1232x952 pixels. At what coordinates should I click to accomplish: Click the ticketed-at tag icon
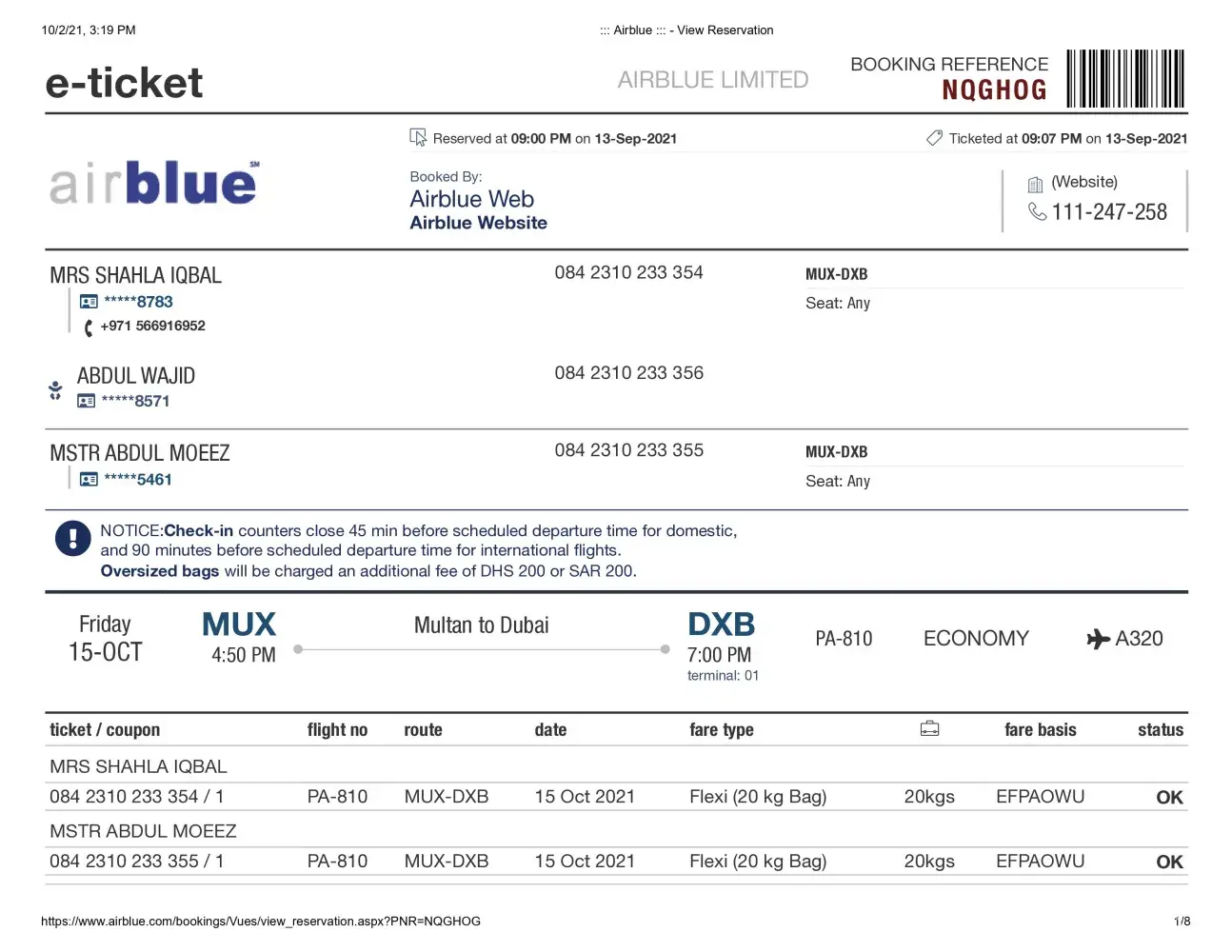coord(934,138)
